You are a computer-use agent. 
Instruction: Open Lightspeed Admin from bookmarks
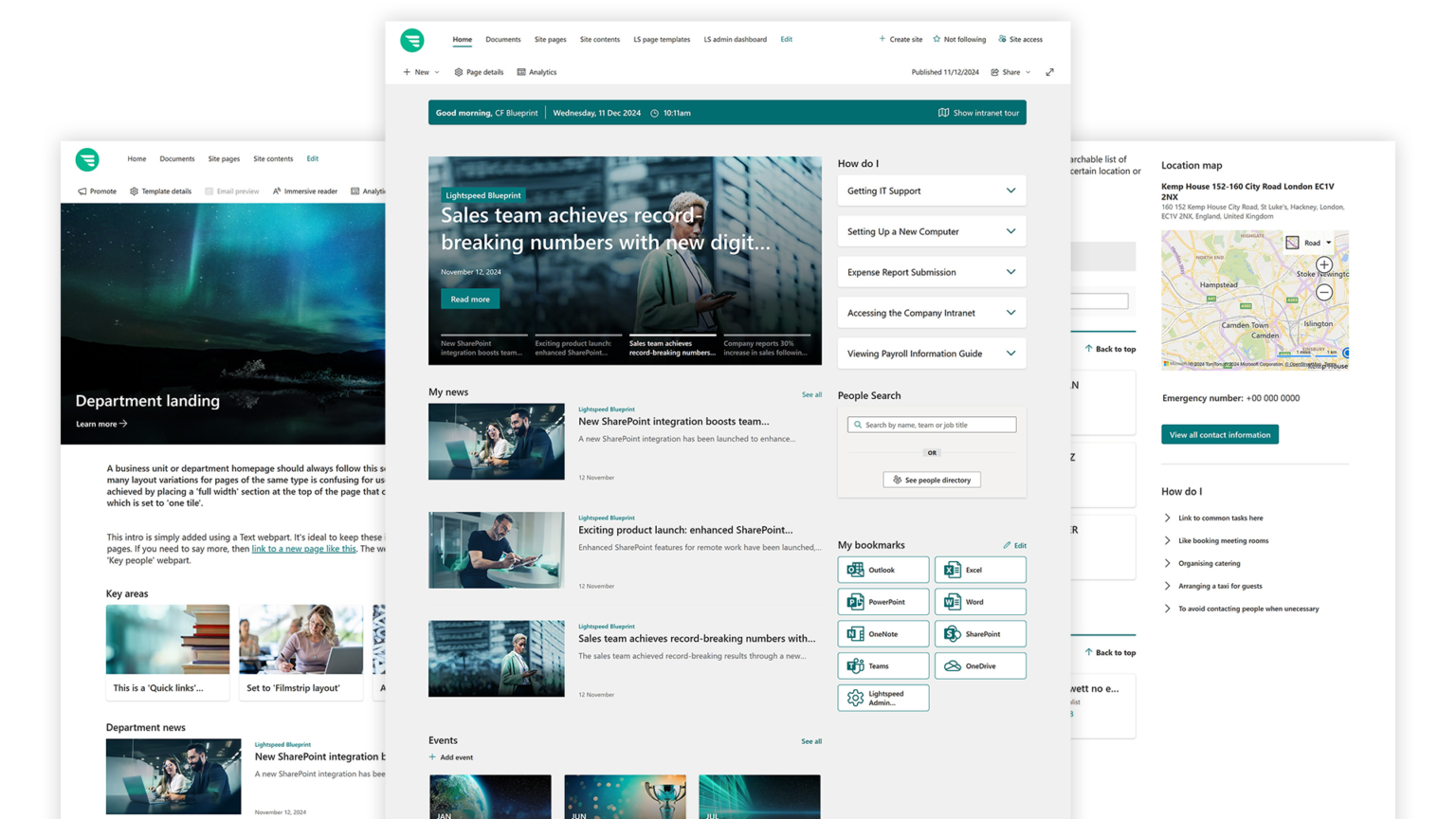[883, 698]
